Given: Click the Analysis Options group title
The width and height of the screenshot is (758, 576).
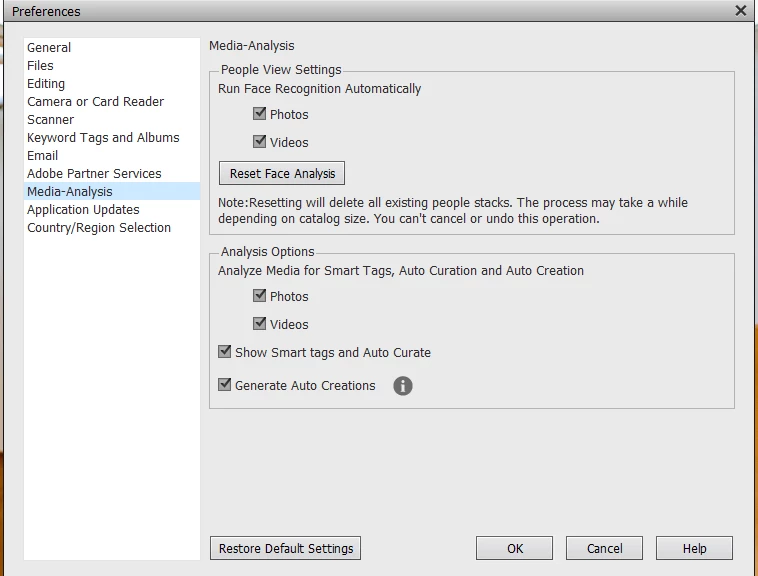Looking at the screenshot, I should [x=267, y=252].
